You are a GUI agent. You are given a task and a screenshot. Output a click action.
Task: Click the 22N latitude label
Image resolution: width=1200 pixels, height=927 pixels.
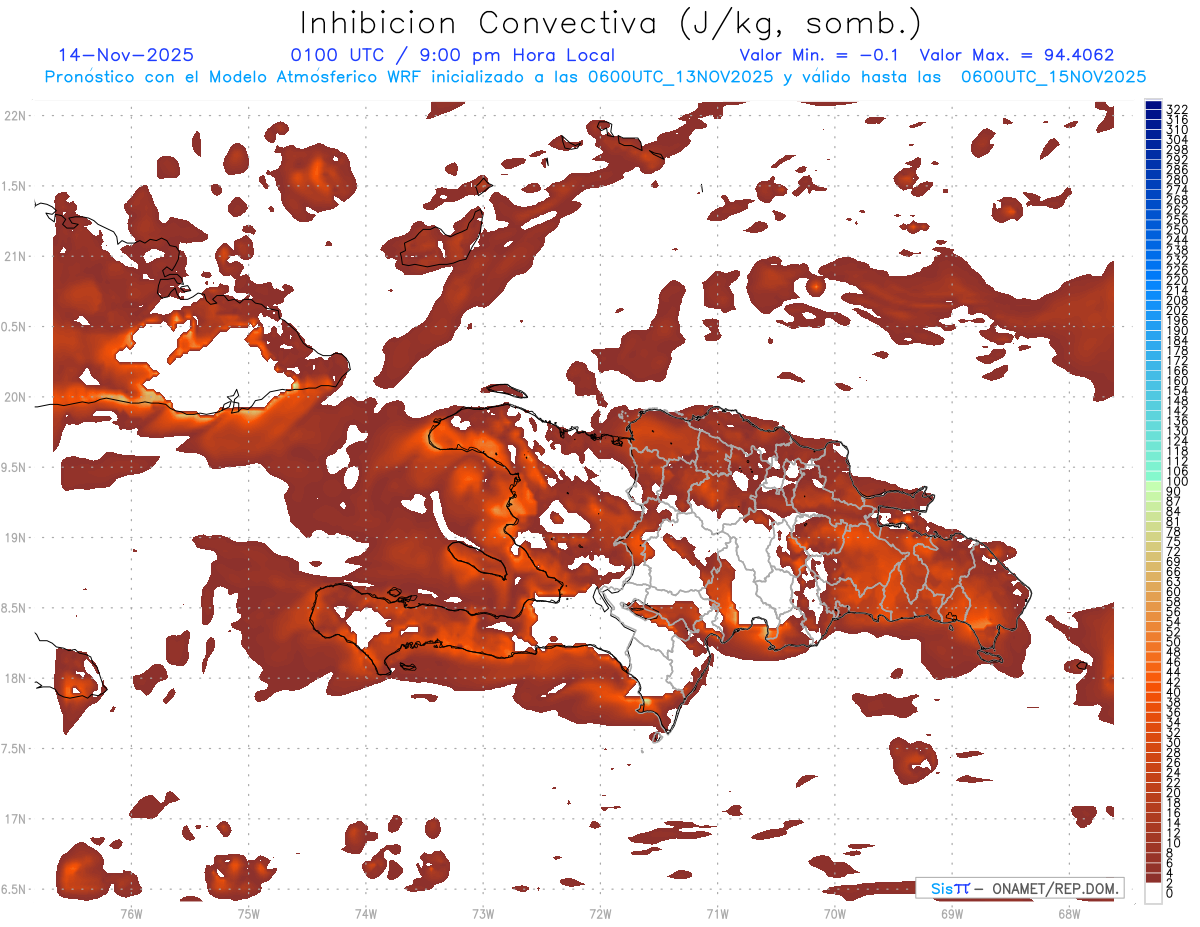tap(16, 116)
